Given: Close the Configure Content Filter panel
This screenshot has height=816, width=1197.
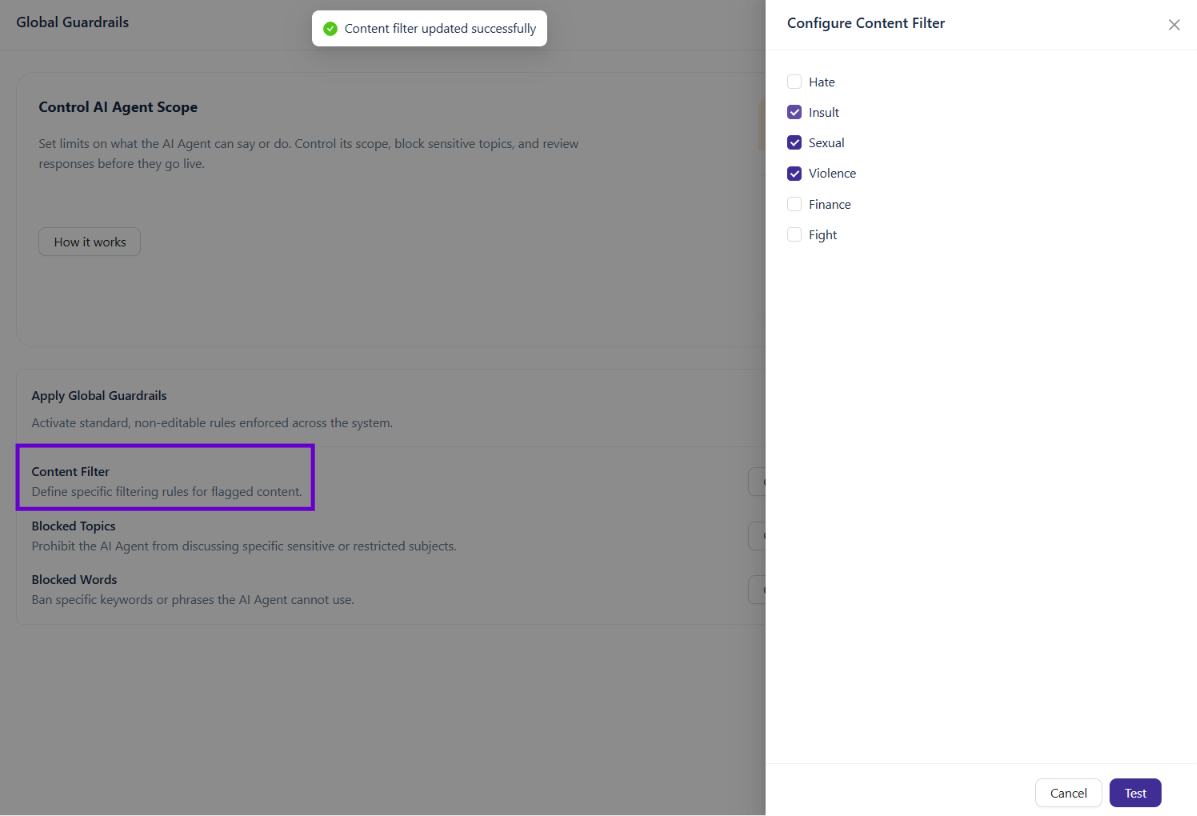Looking at the screenshot, I should pyautogui.click(x=1174, y=25).
